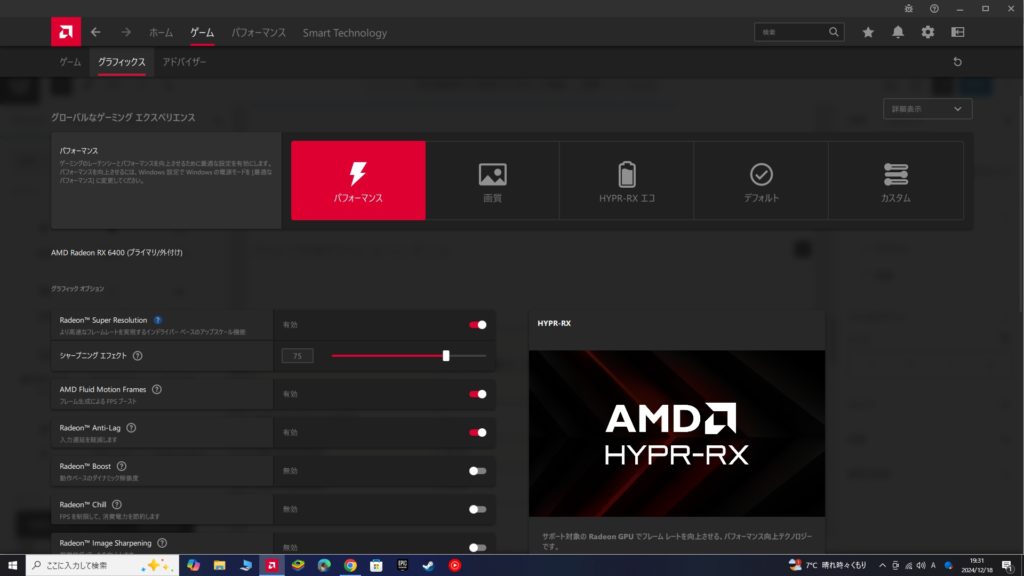Click the 検索 search field
Screen dimensions: 1024x576
[792, 32]
